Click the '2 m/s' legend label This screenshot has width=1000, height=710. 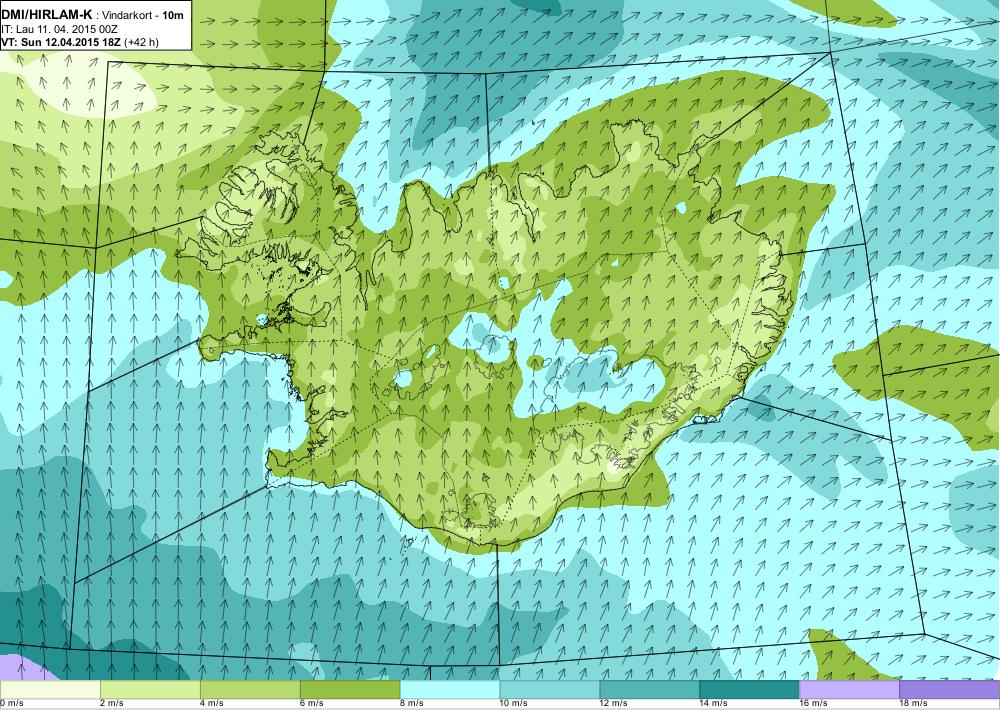pyautogui.click(x=112, y=704)
